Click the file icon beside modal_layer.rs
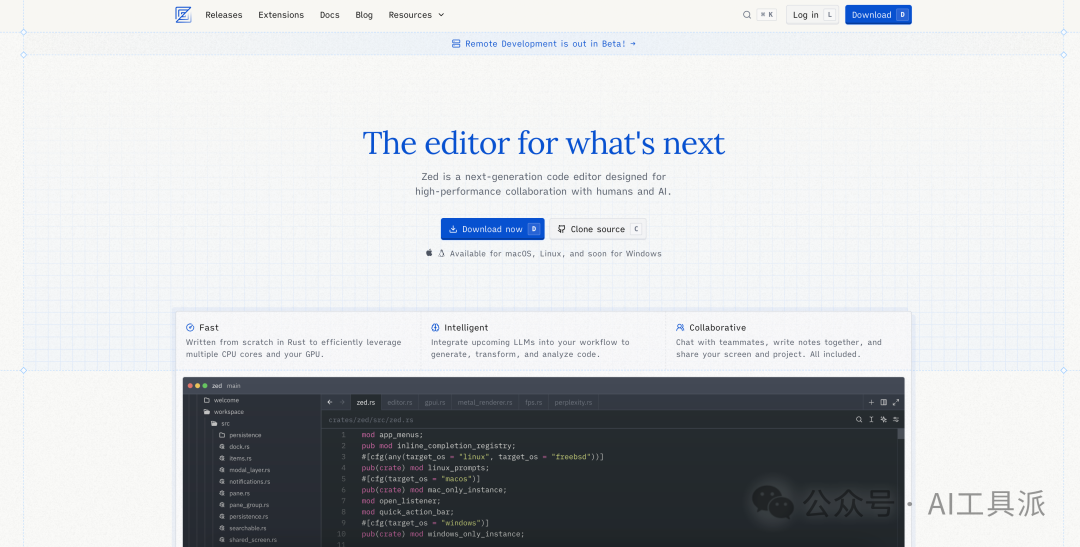Screen dimensions: 1080x547 [x=222, y=470]
